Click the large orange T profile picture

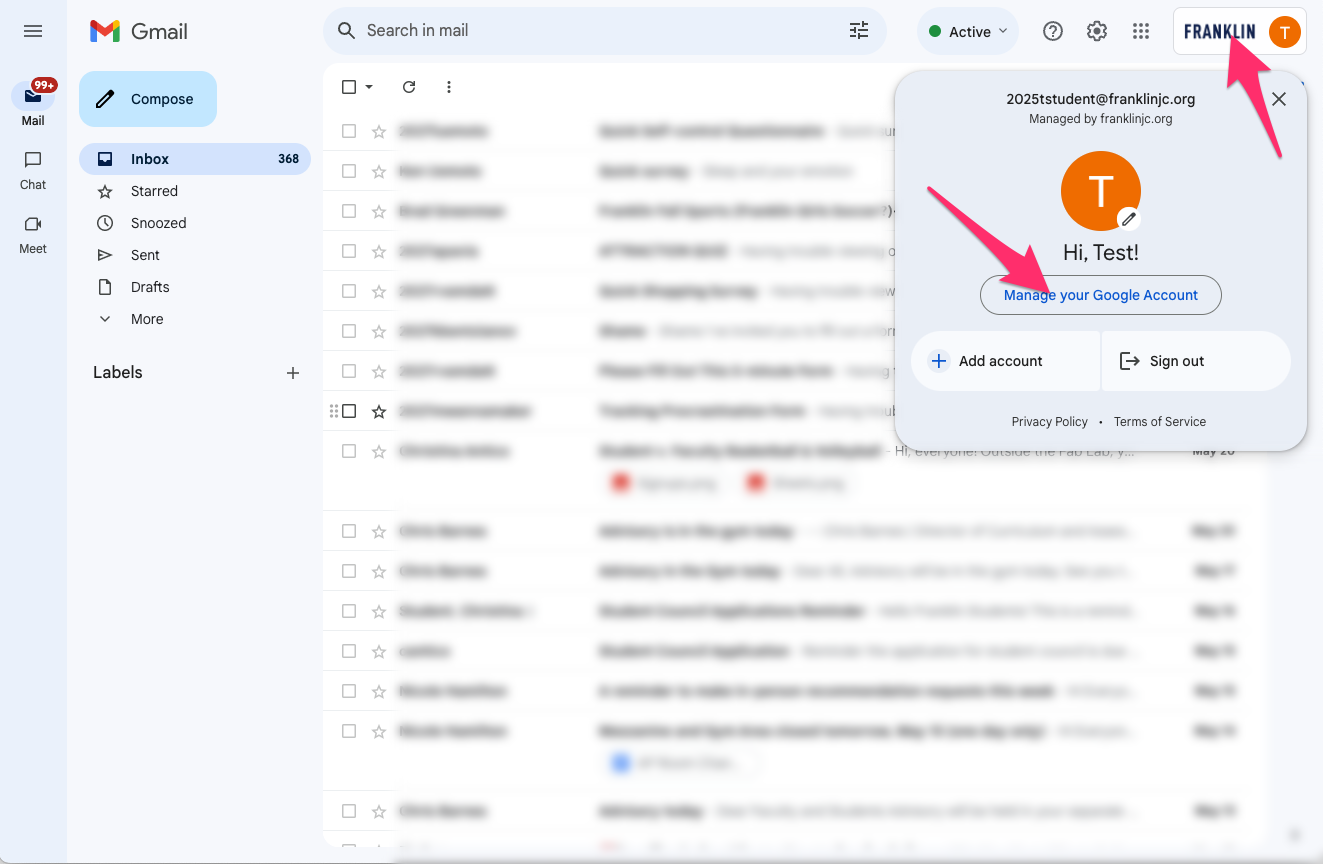click(x=1100, y=191)
